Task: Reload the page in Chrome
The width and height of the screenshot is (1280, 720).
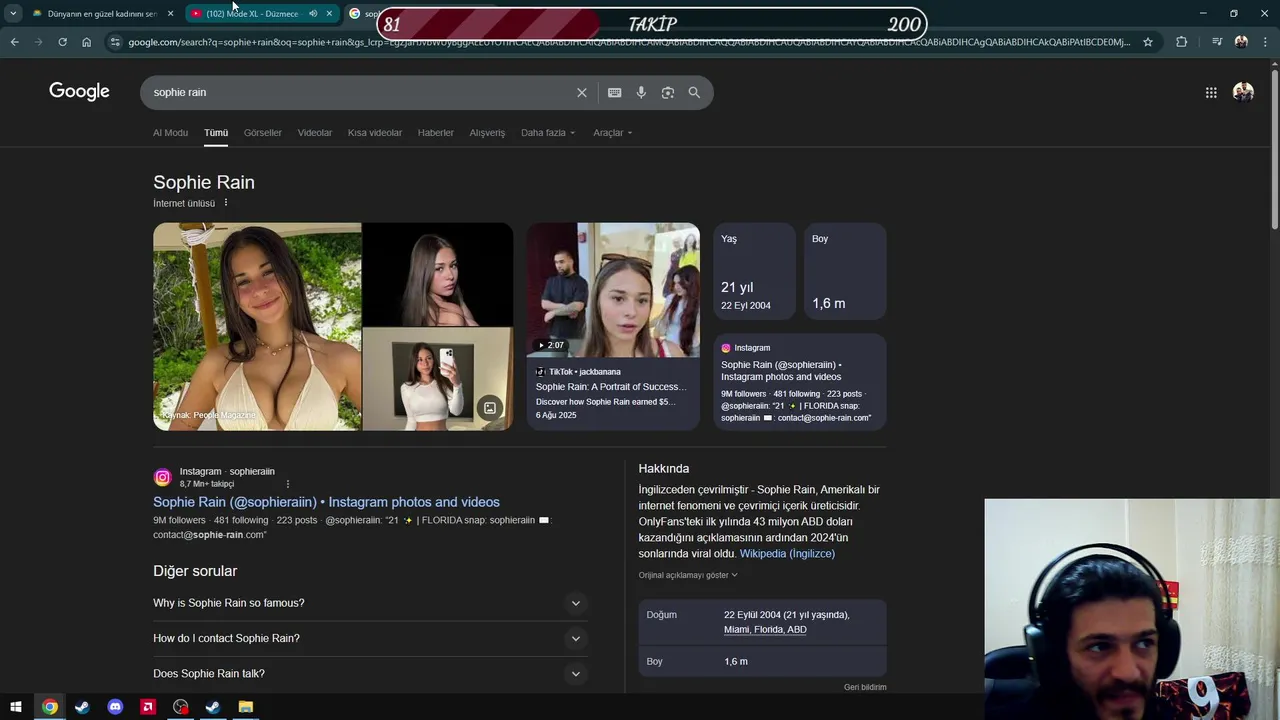Action: click(x=62, y=42)
